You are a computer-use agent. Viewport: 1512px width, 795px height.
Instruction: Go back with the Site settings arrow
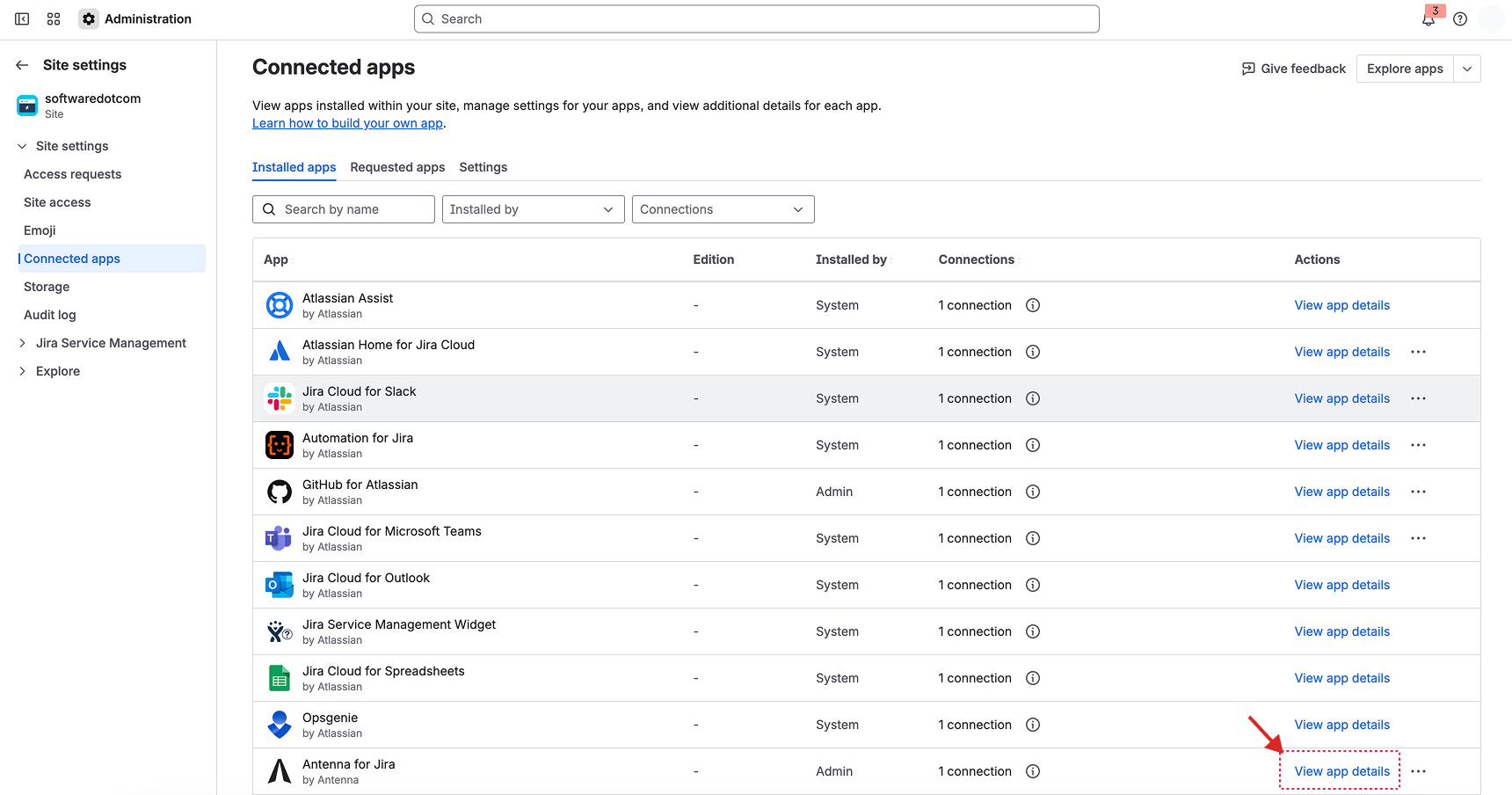[x=23, y=65]
